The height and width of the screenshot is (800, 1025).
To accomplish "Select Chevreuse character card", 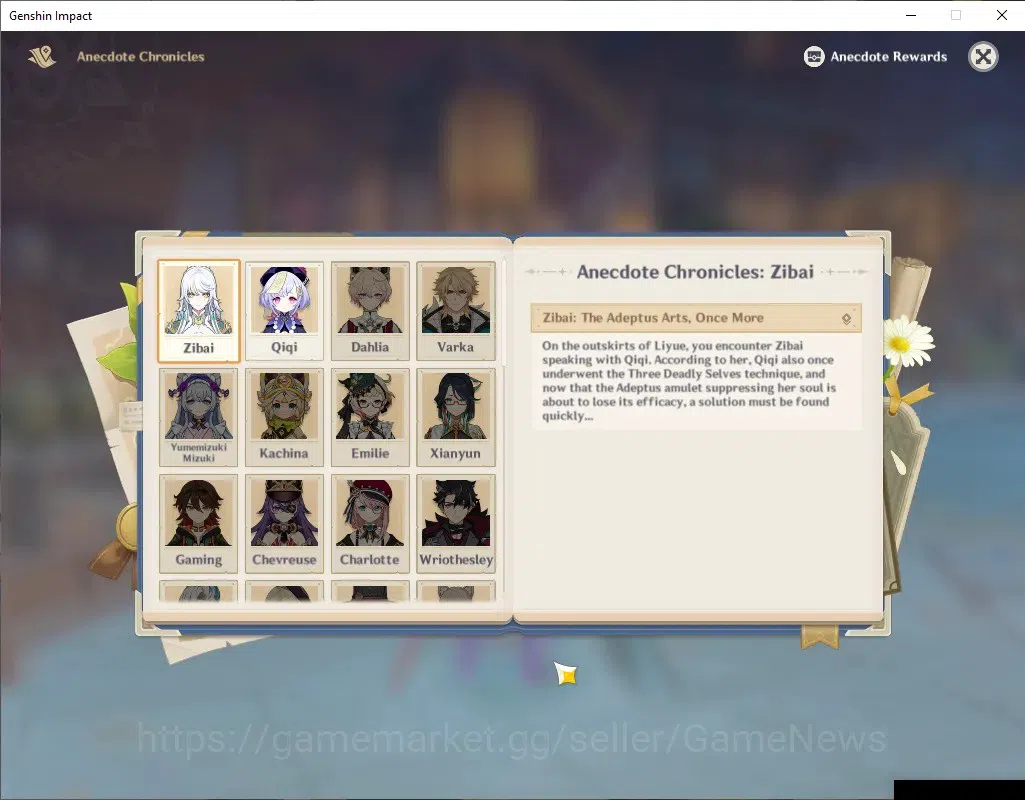I will [284, 524].
